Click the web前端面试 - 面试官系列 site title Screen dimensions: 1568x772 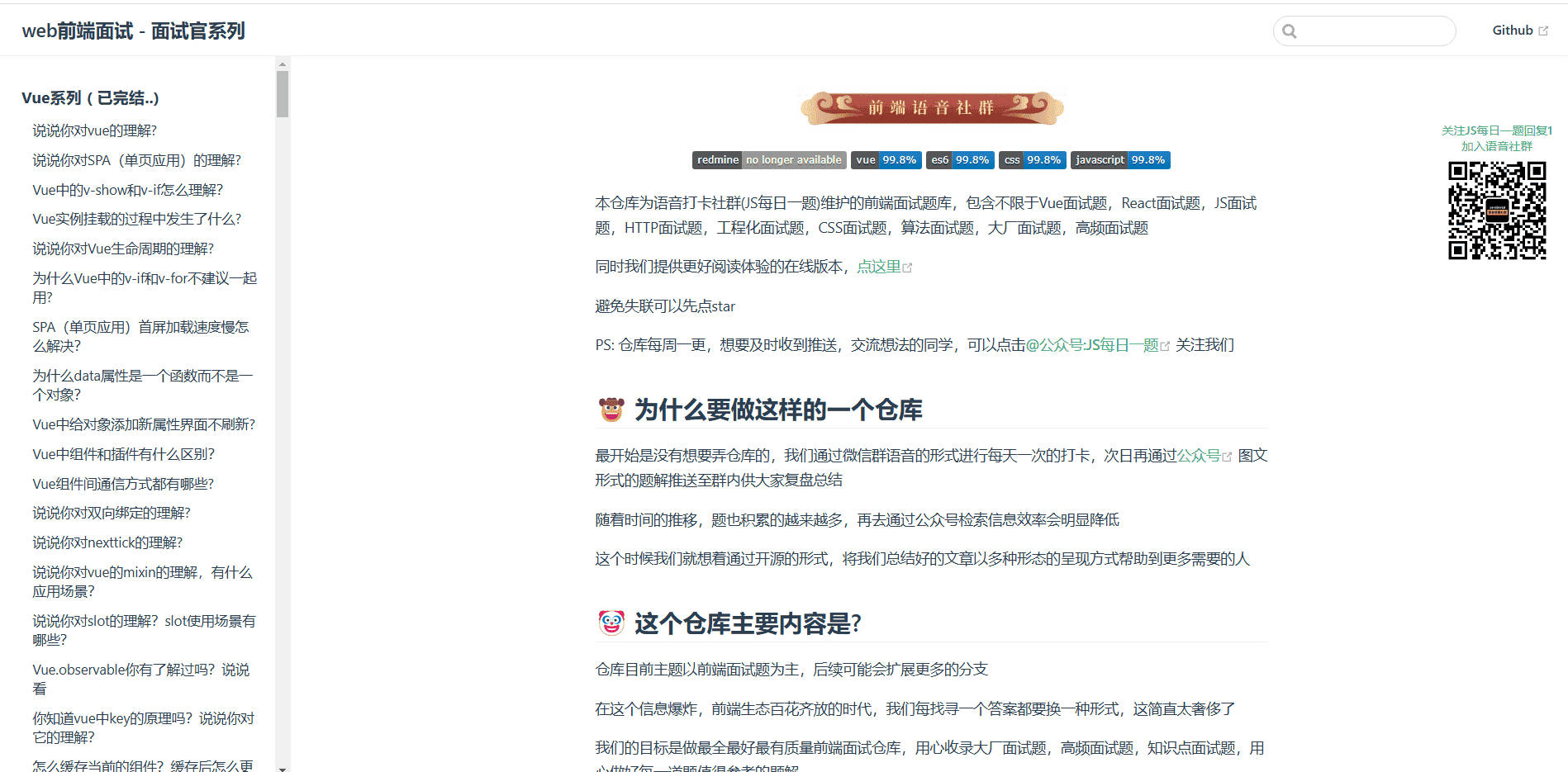point(133,31)
